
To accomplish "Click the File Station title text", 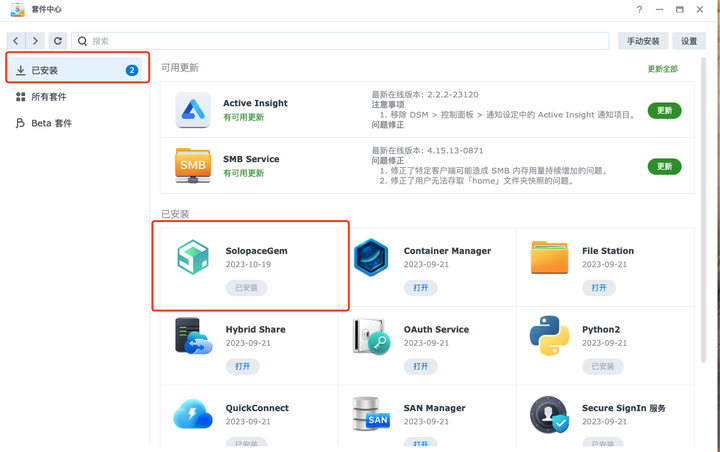I will [x=608, y=251].
